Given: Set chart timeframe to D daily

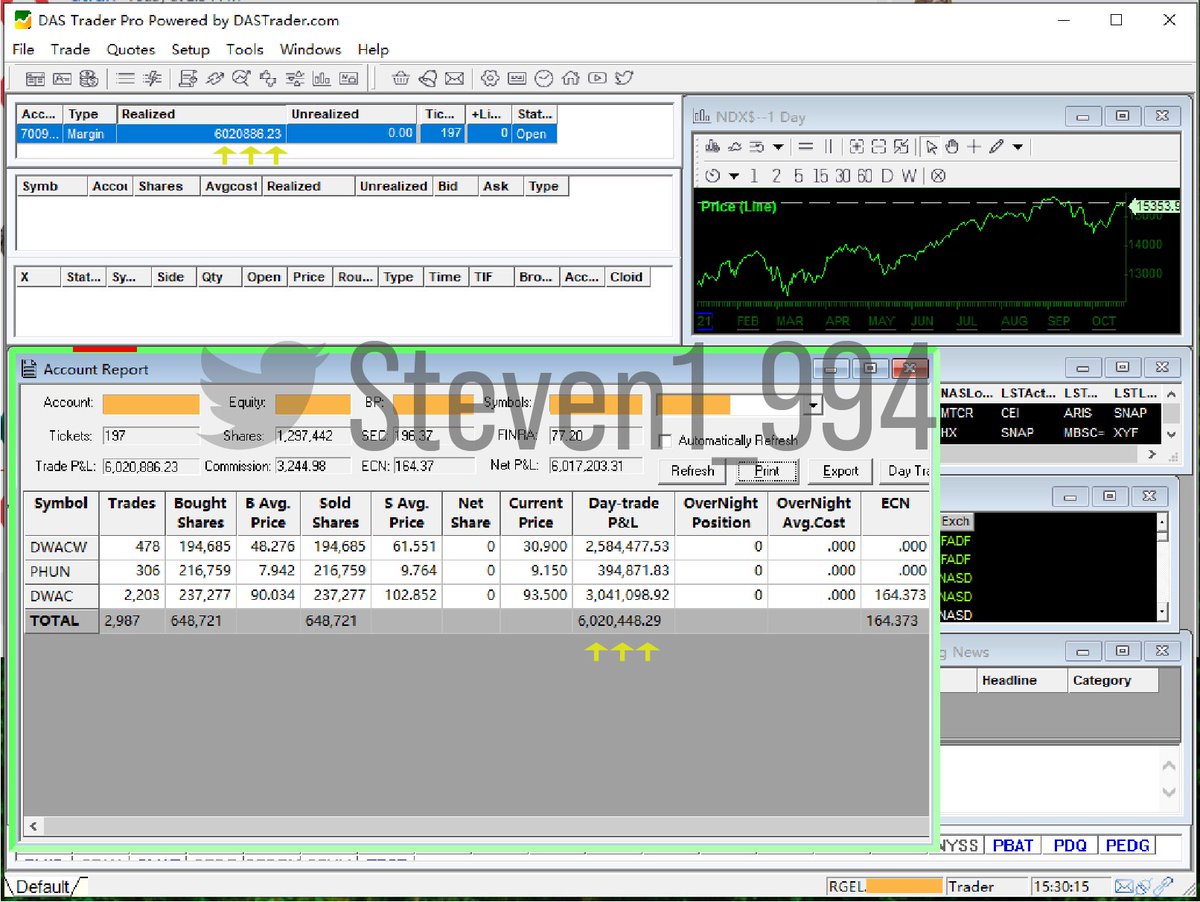Looking at the screenshot, I should pos(886,176).
